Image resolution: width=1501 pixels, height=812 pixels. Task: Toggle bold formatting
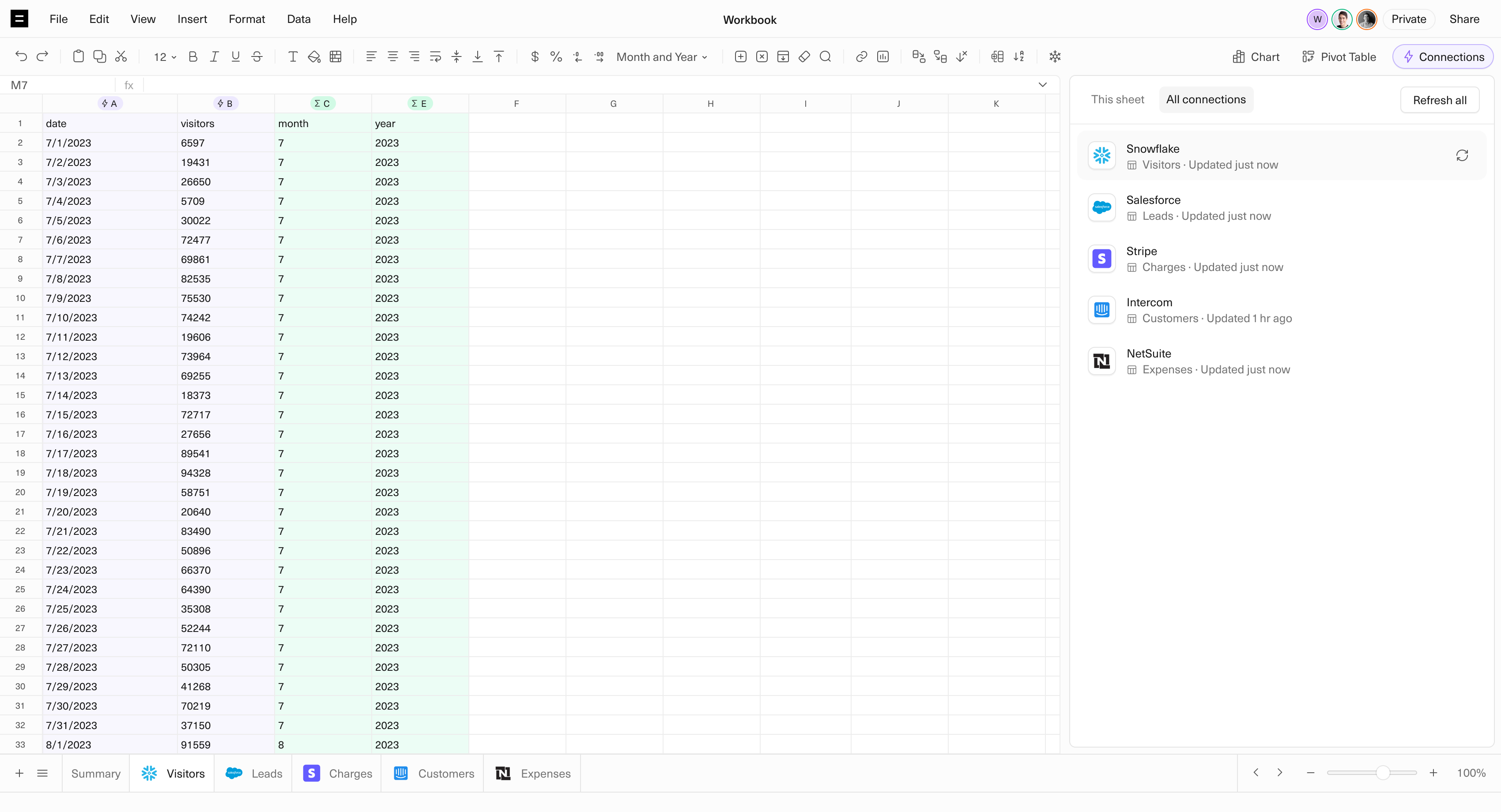pyautogui.click(x=193, y=56)
